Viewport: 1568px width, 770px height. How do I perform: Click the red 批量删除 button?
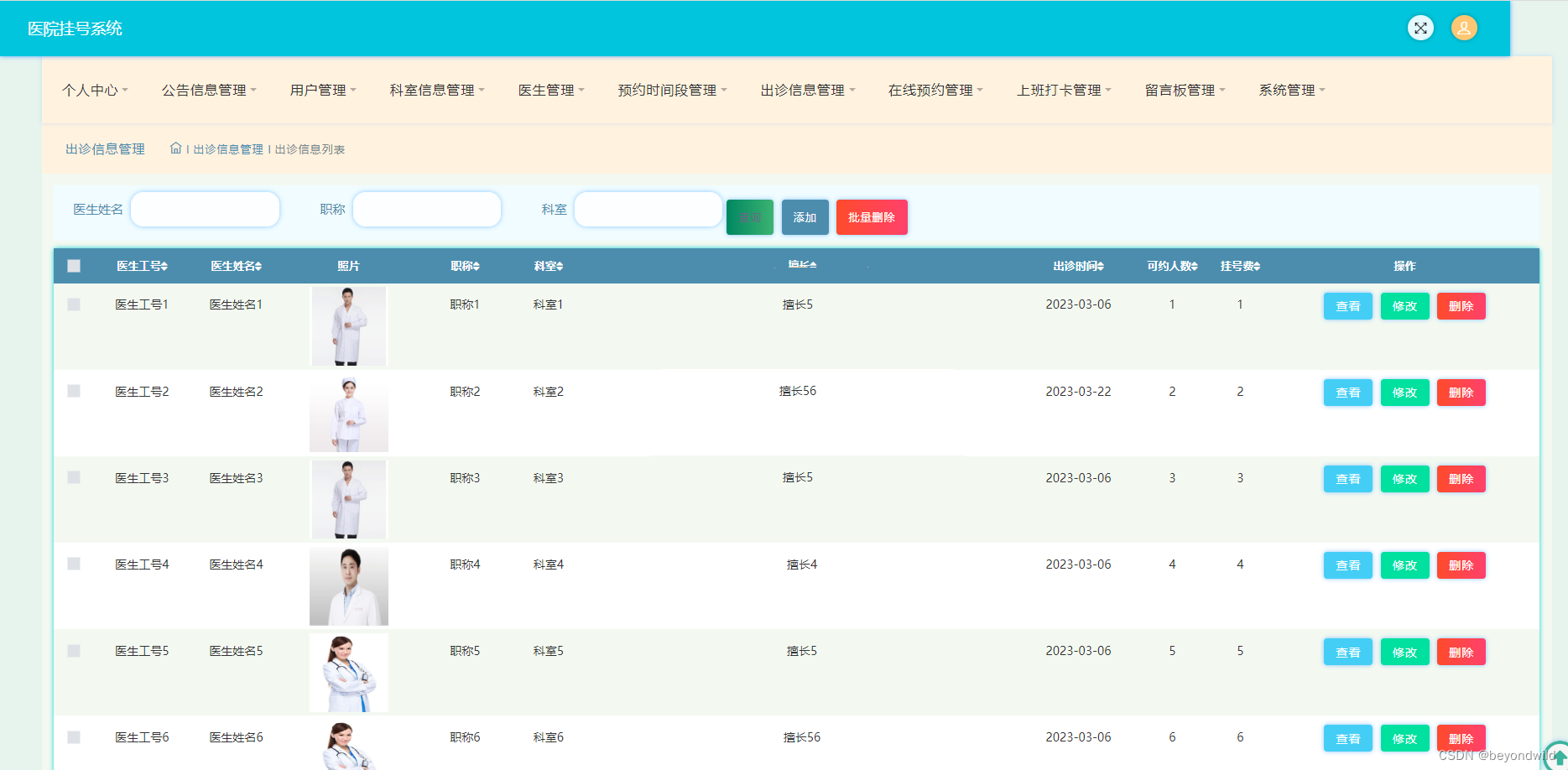pos(871,216)
